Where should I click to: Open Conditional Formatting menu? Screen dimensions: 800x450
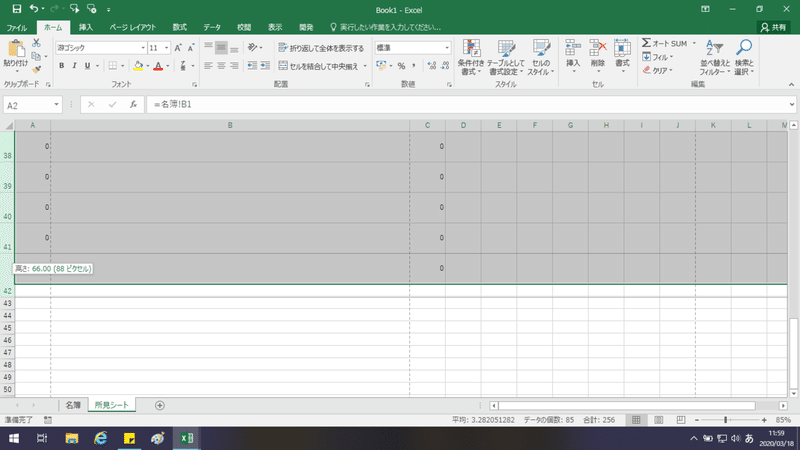470,57
